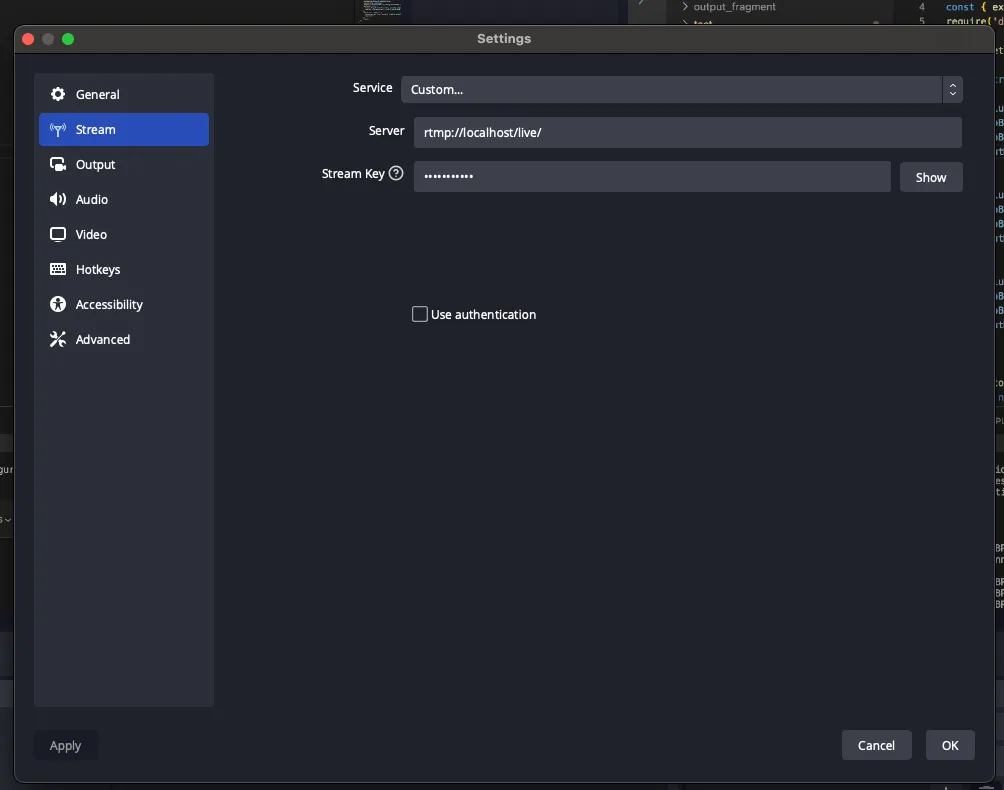Click the General gear icon in sidebar

tap(58, 94)
